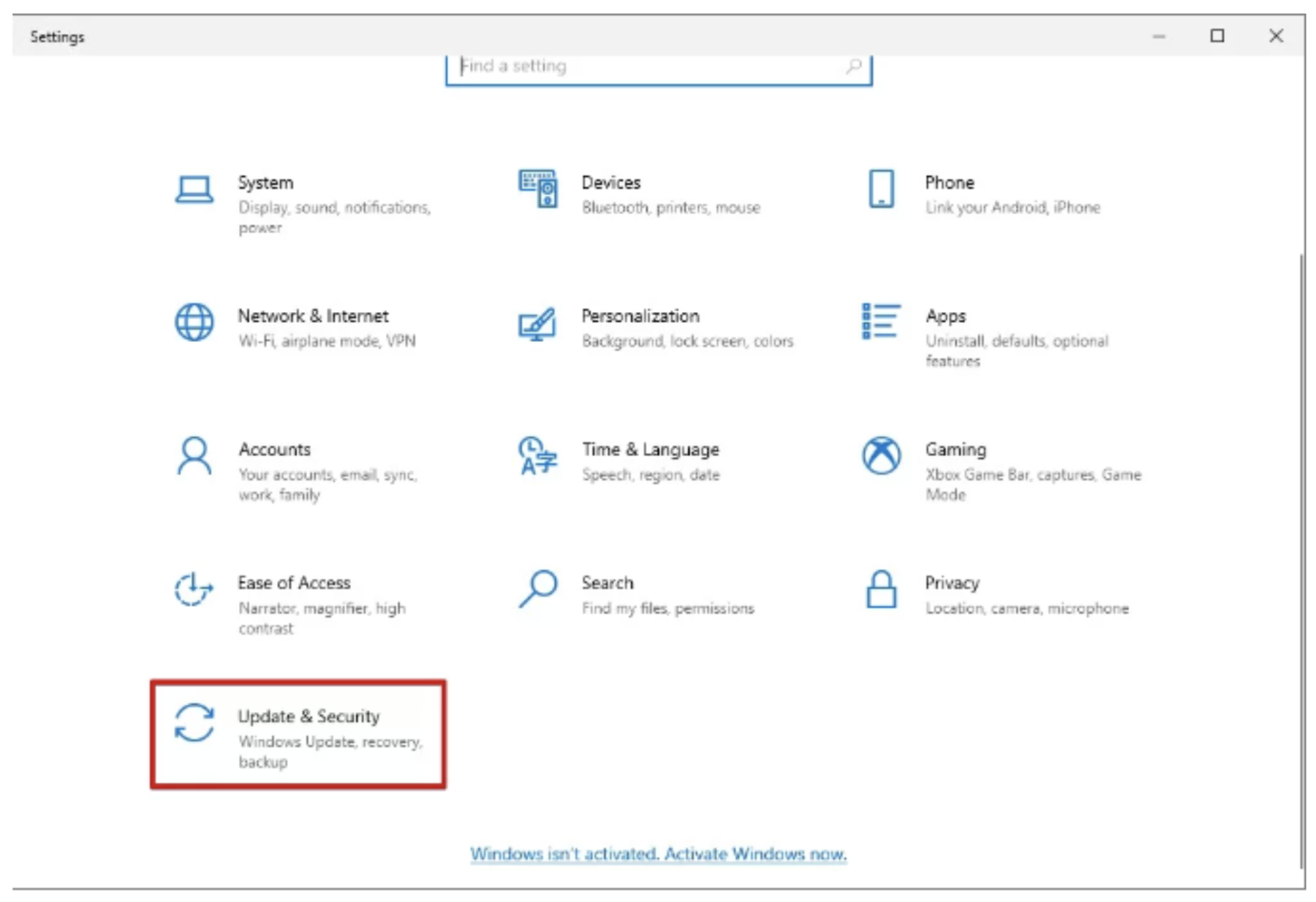The image size is (1316, 902).
Task: Click the magnifier icon in search box
Action: (853, 67)
